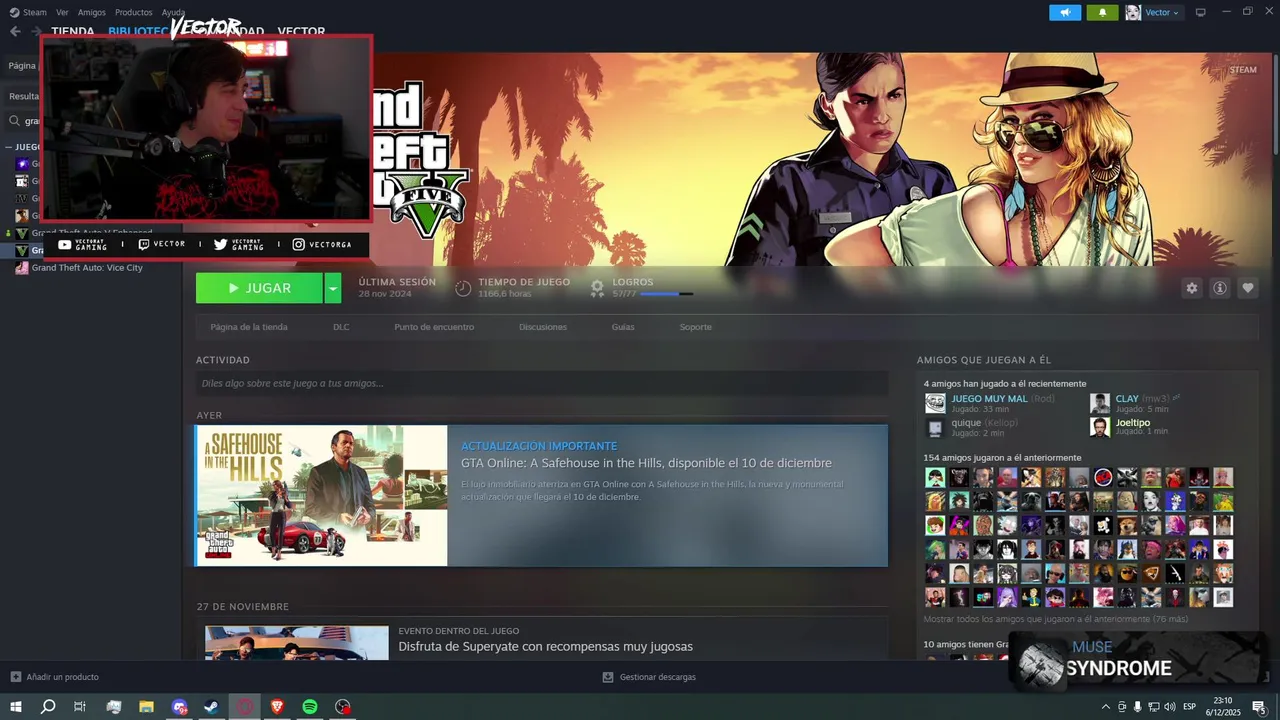Open the Superyate event thumbnail
Screen dimensions: 1280x720
[x=297, y=643]
